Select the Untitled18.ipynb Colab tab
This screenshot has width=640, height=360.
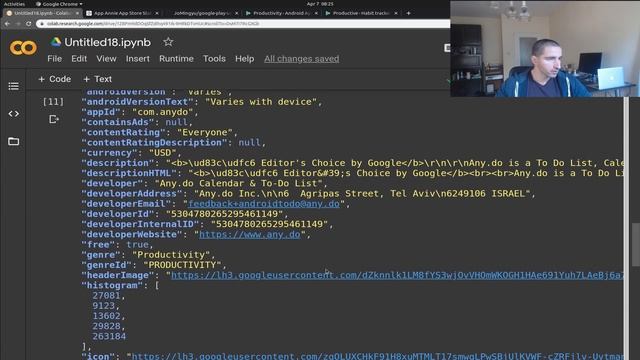[42, 13]
